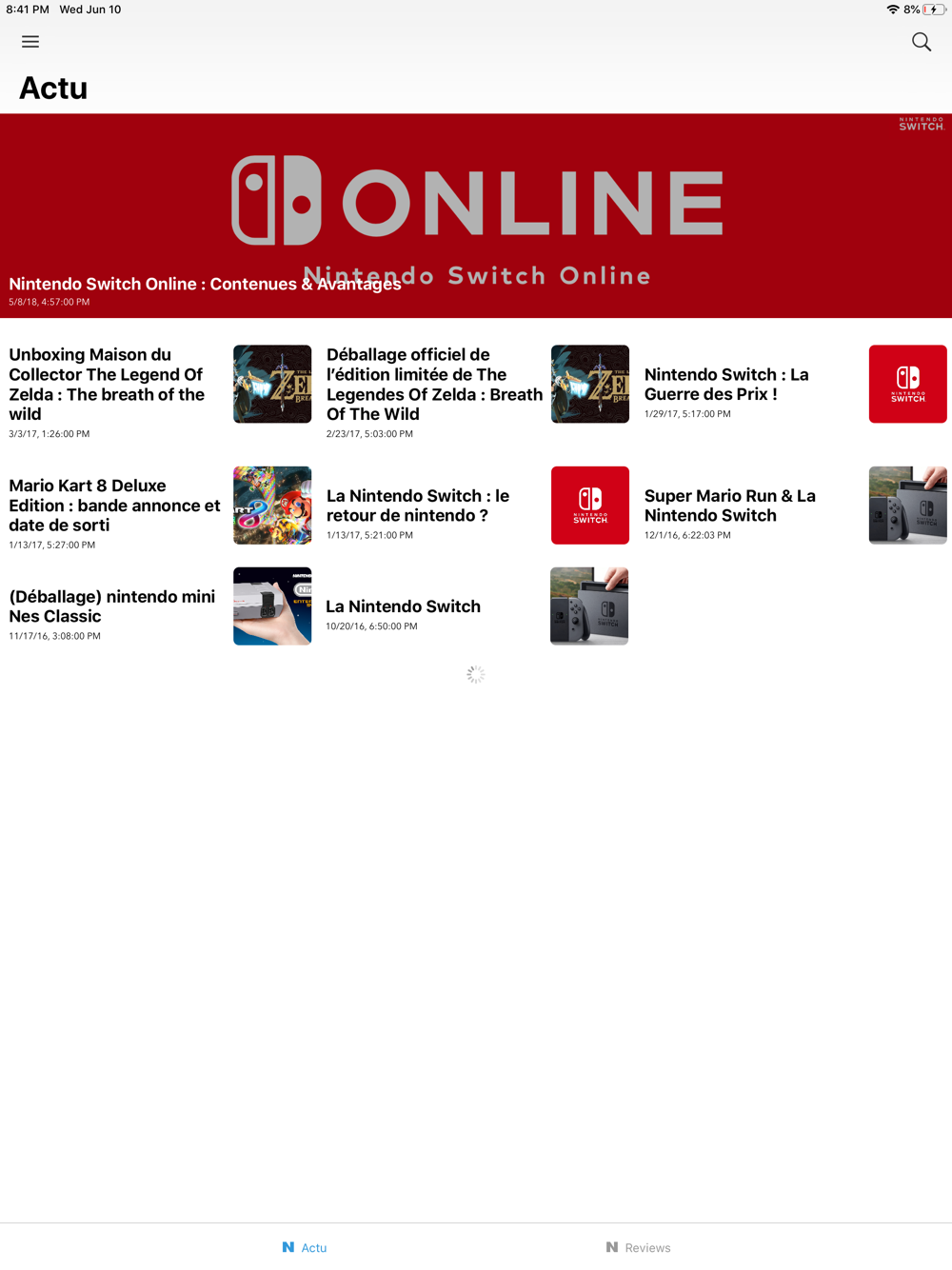The height and width of the screenshot is (1270, 952).
Task: Tap the battery indicator in status bar
Action: click(x=934, y=10)
